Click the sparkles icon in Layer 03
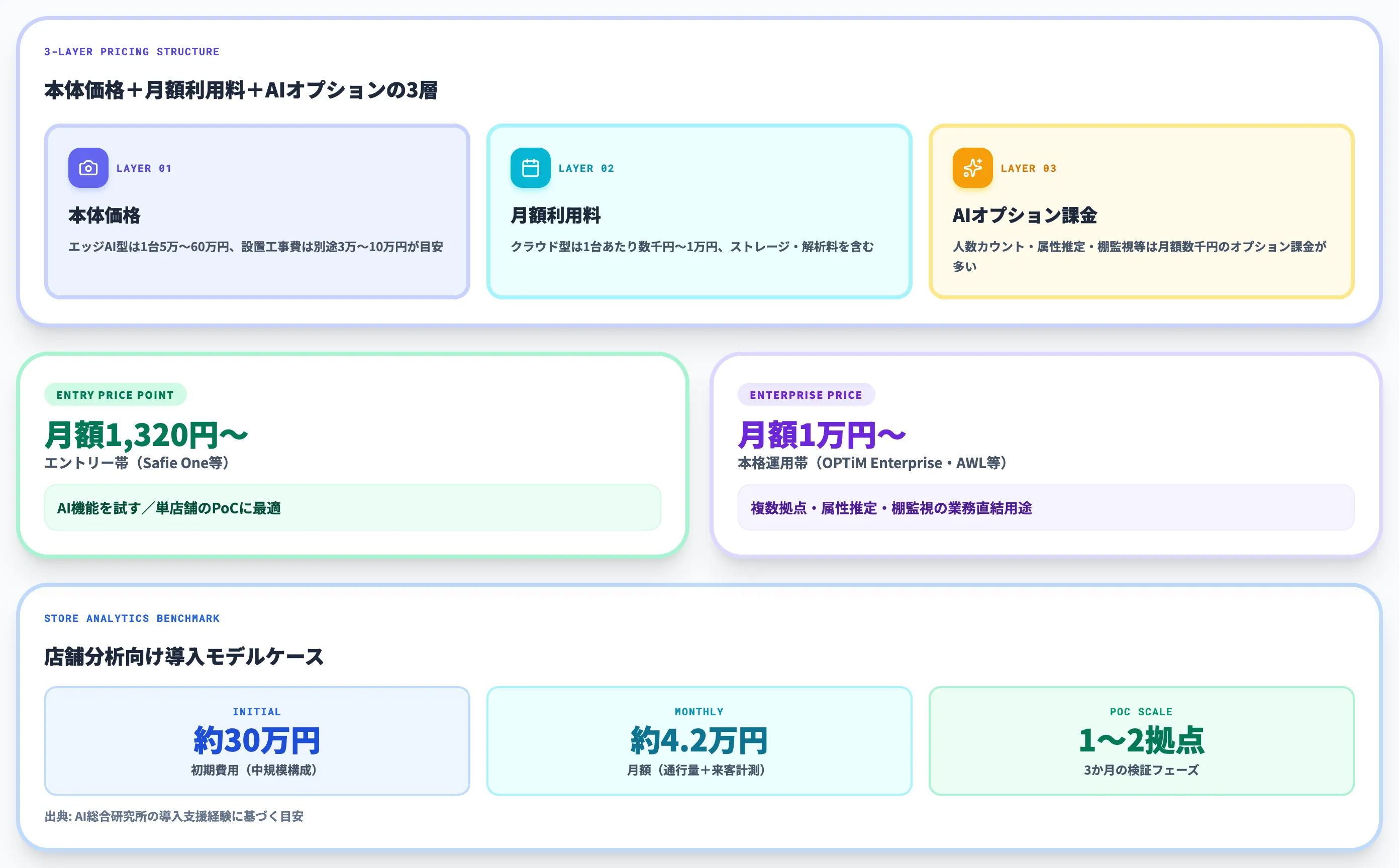Image resolution: width=1399 pixels, height=868 pixels. tap(972, 168)
